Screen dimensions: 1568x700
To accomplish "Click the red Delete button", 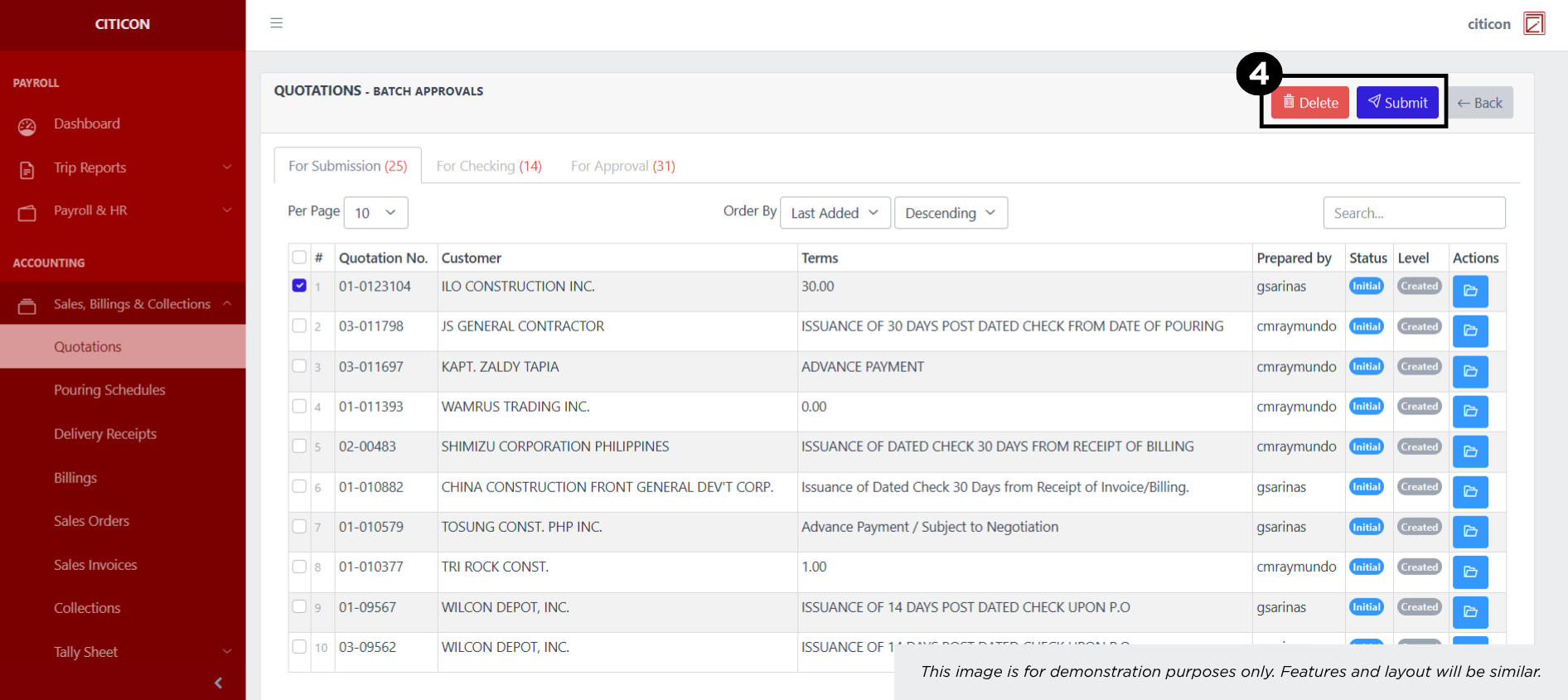I will [x=1309, y=103].
